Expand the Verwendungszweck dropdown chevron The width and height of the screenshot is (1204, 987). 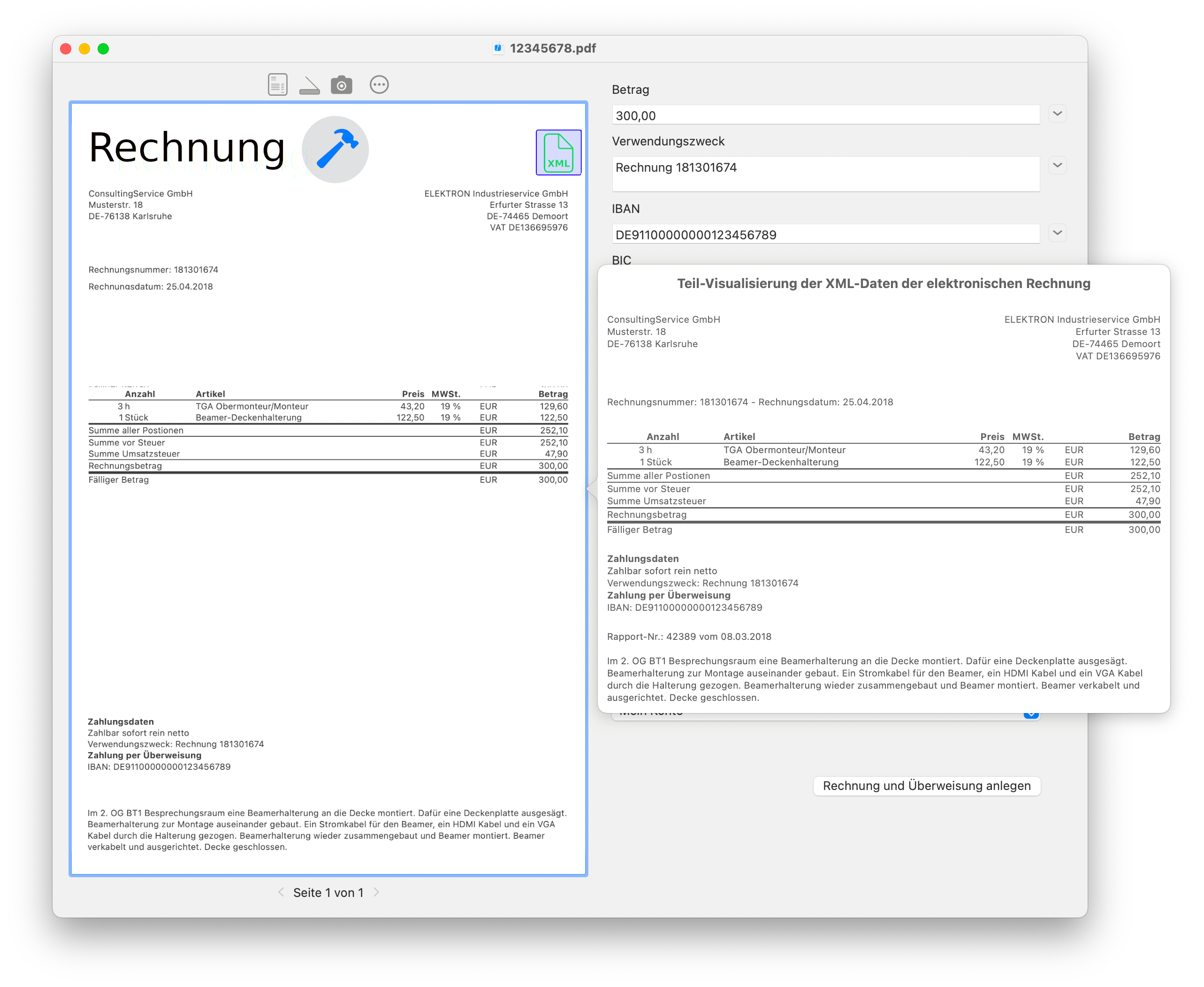(1057, 166)
